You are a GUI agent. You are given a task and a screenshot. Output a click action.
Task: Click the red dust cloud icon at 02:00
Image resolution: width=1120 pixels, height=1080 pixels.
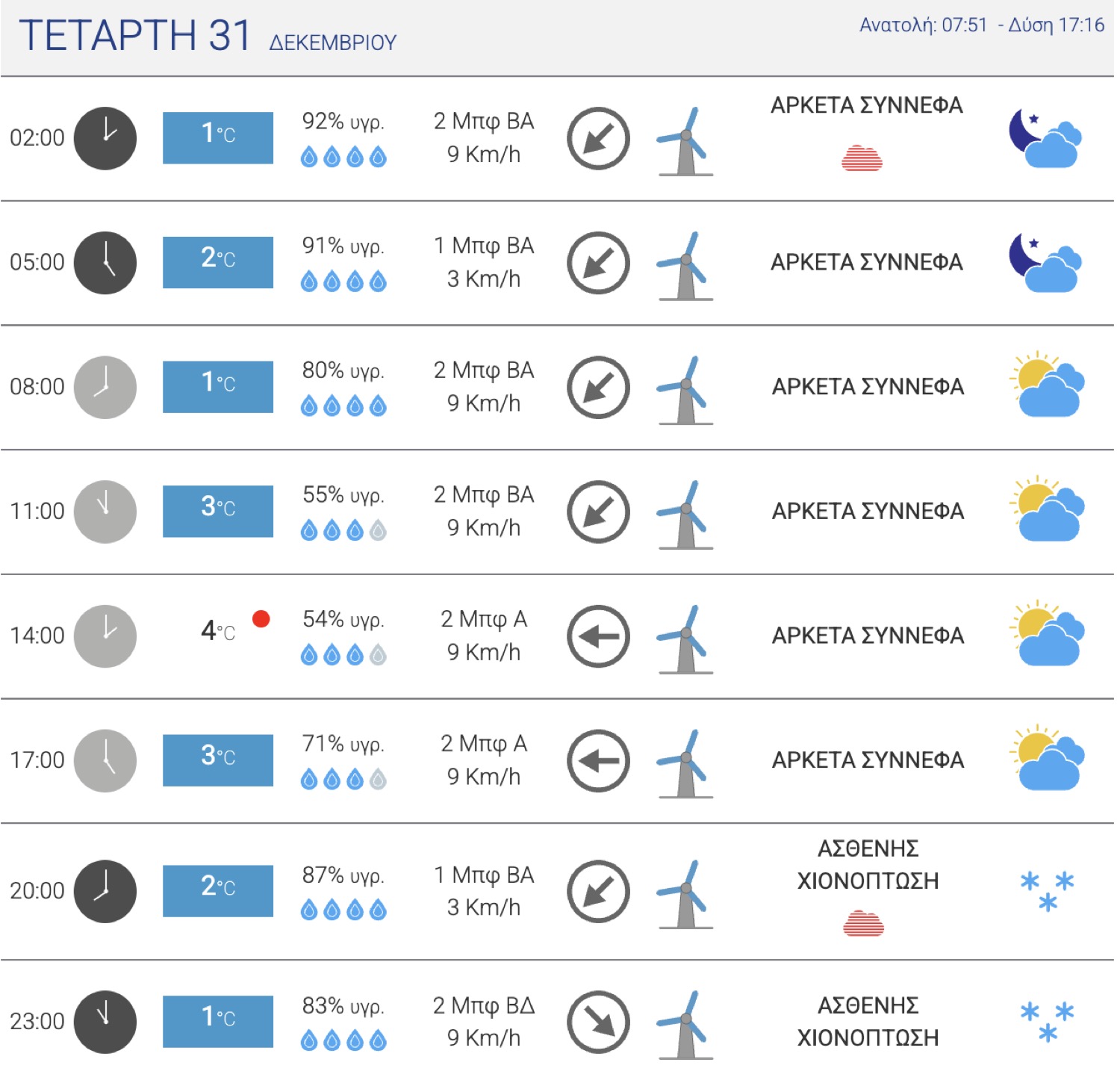[x=862, y=158]
